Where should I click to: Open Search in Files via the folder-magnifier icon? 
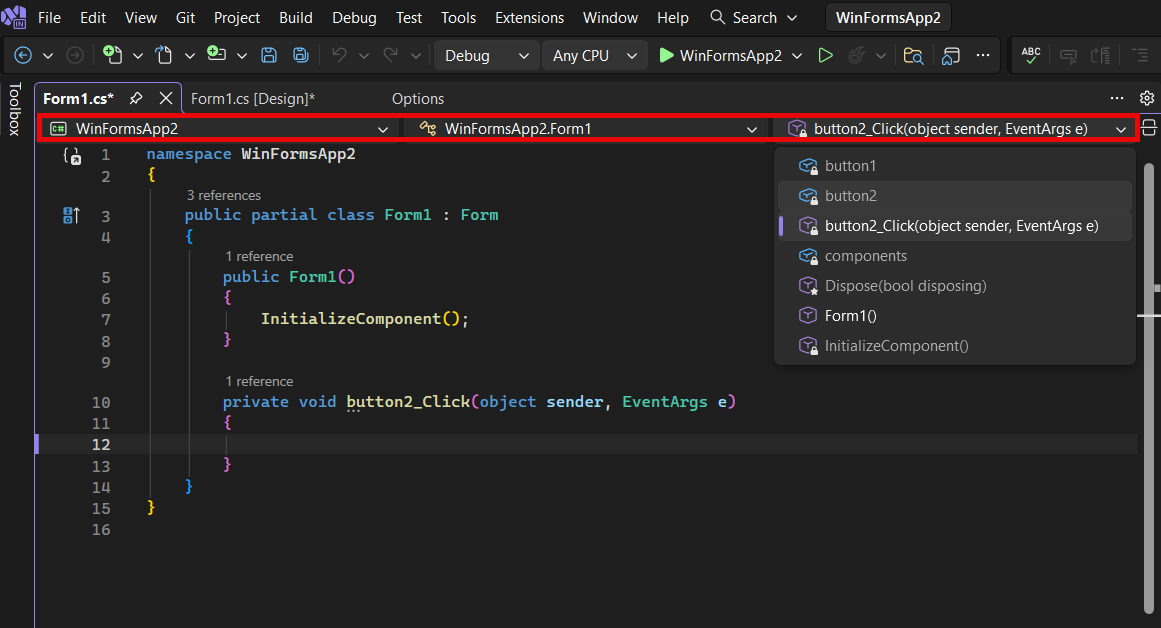[x=913, y=56]
